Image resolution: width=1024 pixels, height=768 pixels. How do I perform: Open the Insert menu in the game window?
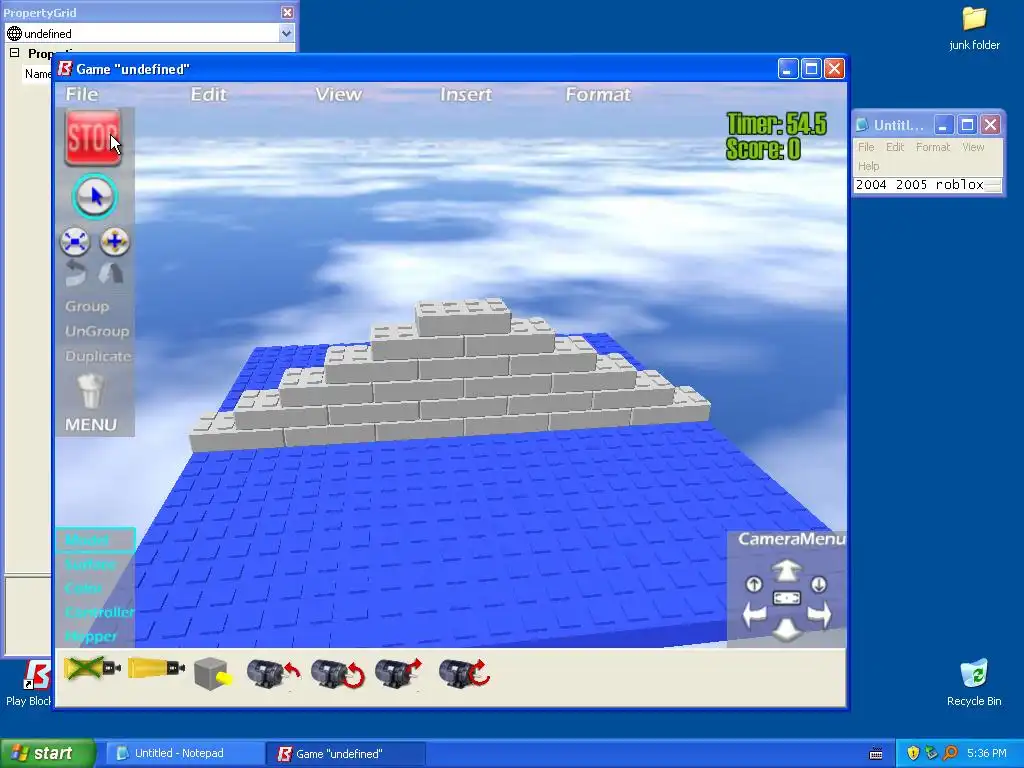(x=466, y=94)
